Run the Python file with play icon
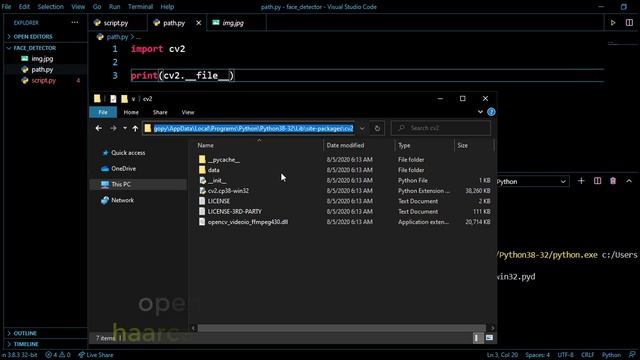This screenshot has width=640, height=360. (613, 23)
